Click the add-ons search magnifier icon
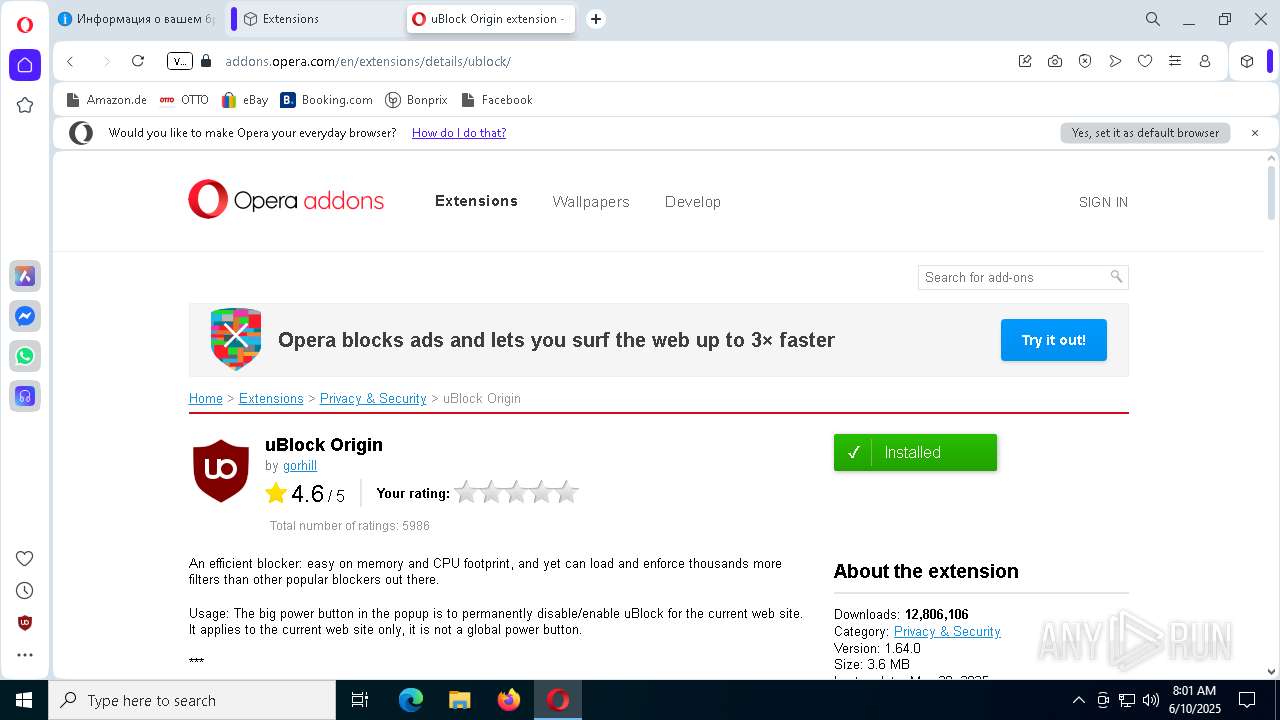The height and width of the screenshot is (720, 1280). 1116,277
